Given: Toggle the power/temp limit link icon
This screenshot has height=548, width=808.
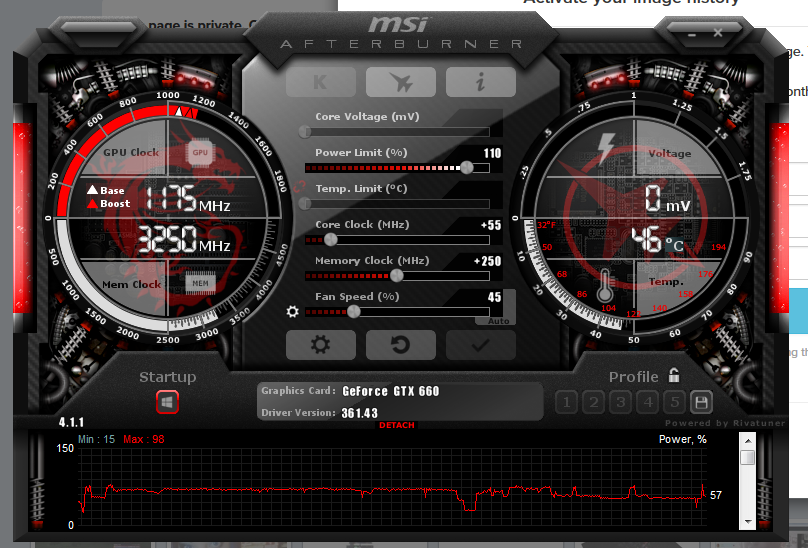Looking at the screenshot, I should tap(299, 186).
